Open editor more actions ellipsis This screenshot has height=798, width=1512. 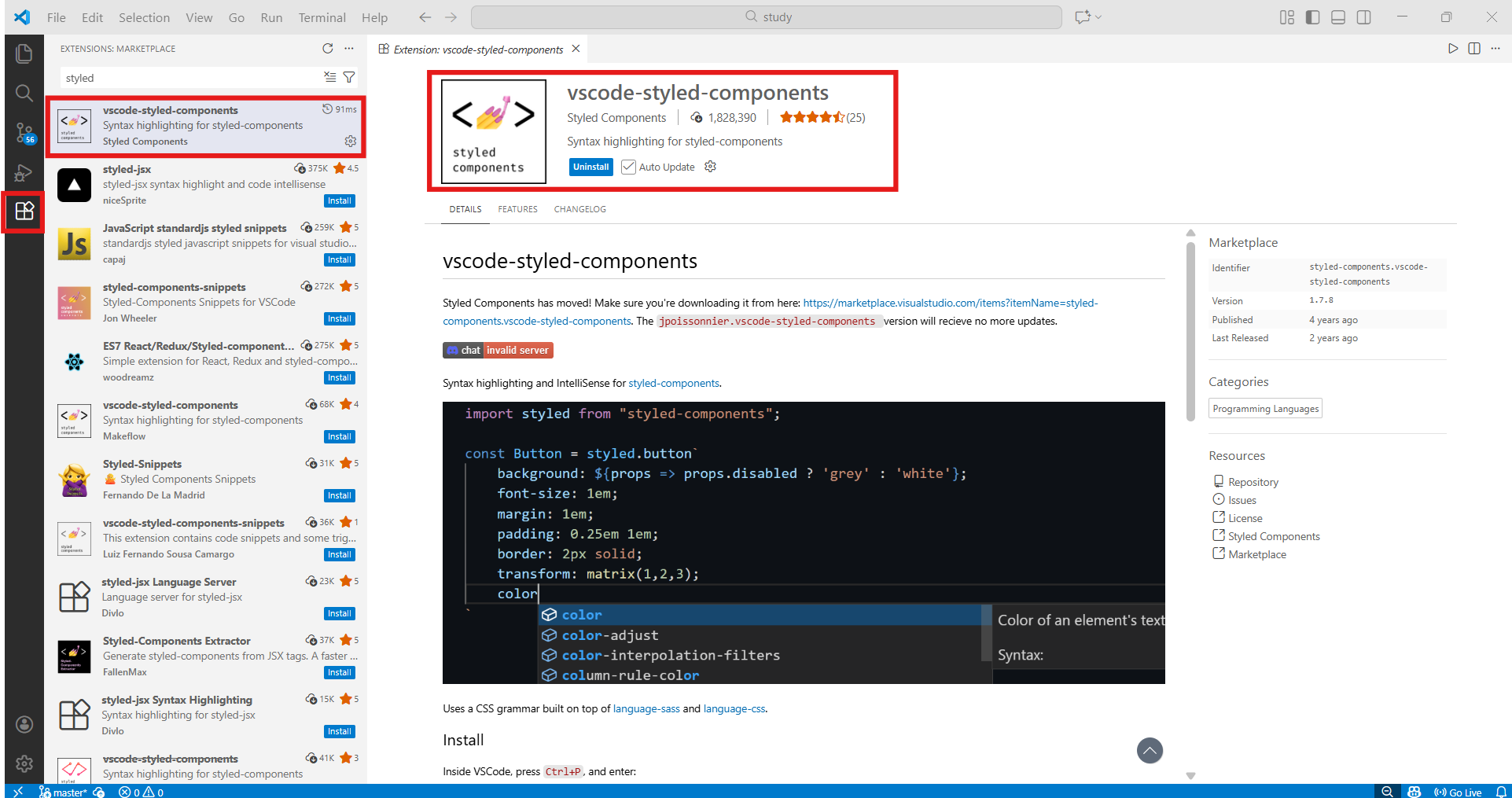1495,49
